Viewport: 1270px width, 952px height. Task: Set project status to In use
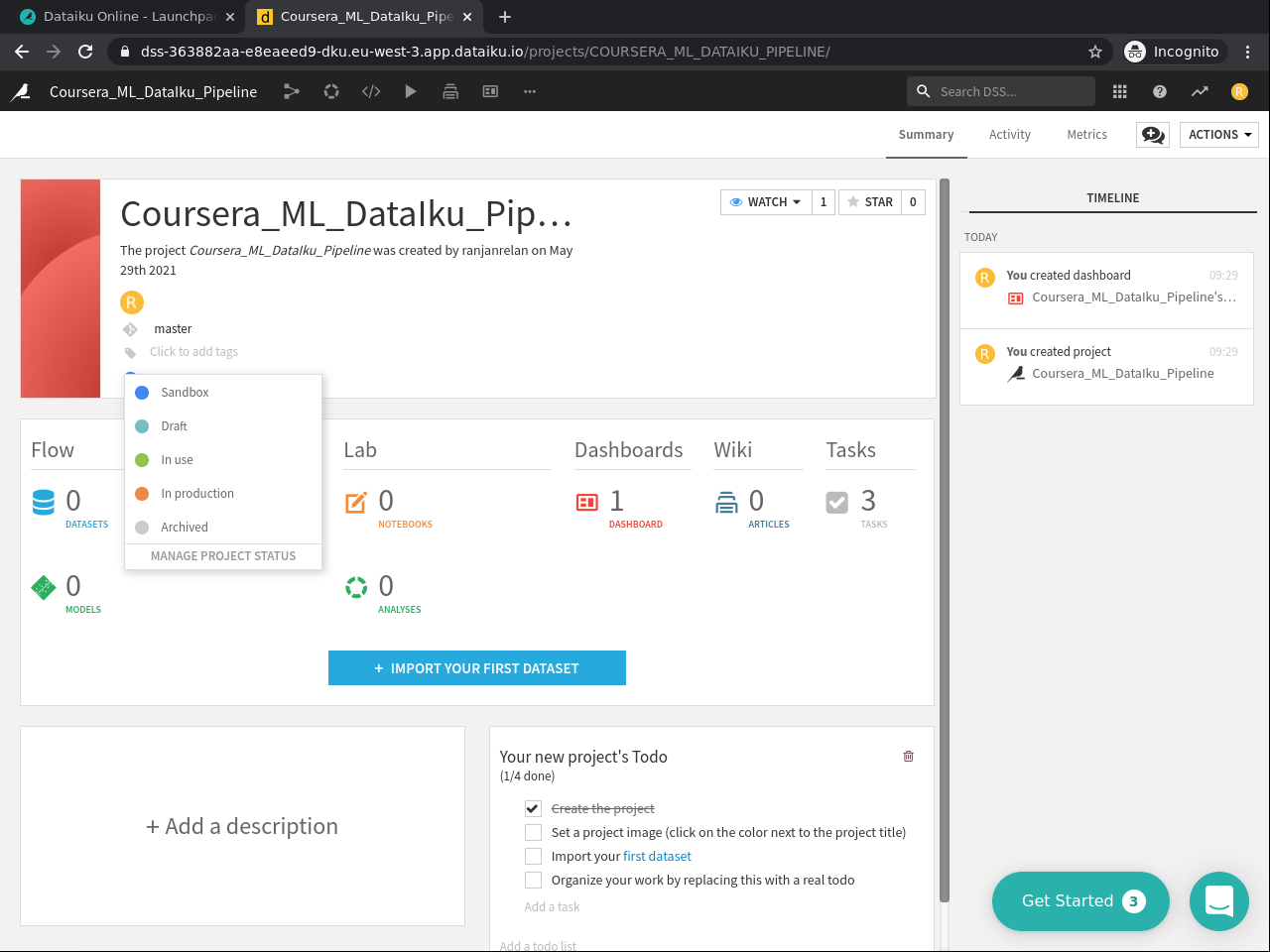pyautogui.click(x=223, y=460)
